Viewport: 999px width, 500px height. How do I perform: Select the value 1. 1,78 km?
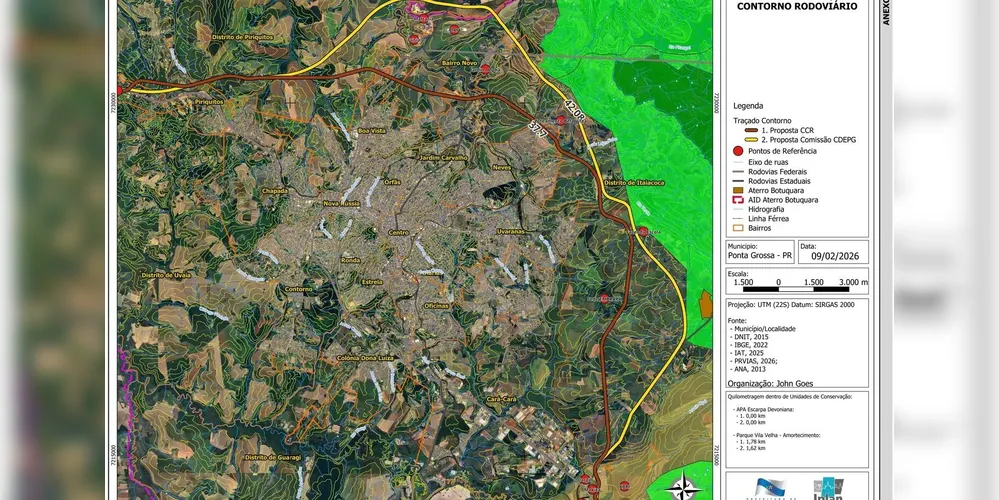point(751,441)
